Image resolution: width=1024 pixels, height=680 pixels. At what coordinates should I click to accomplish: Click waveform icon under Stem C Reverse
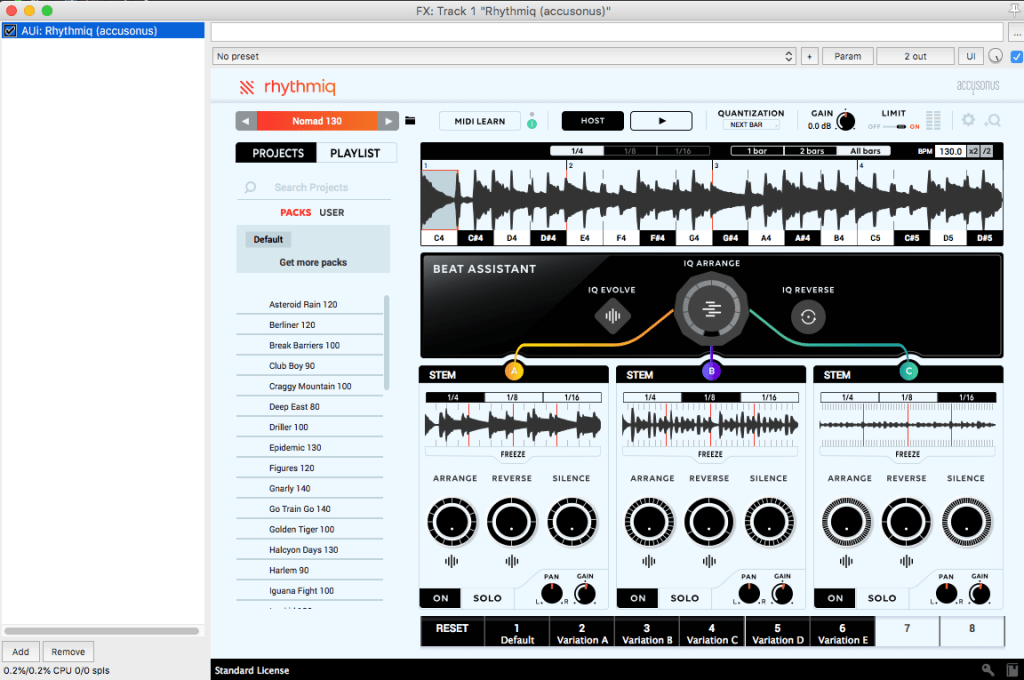coord(906,560)
